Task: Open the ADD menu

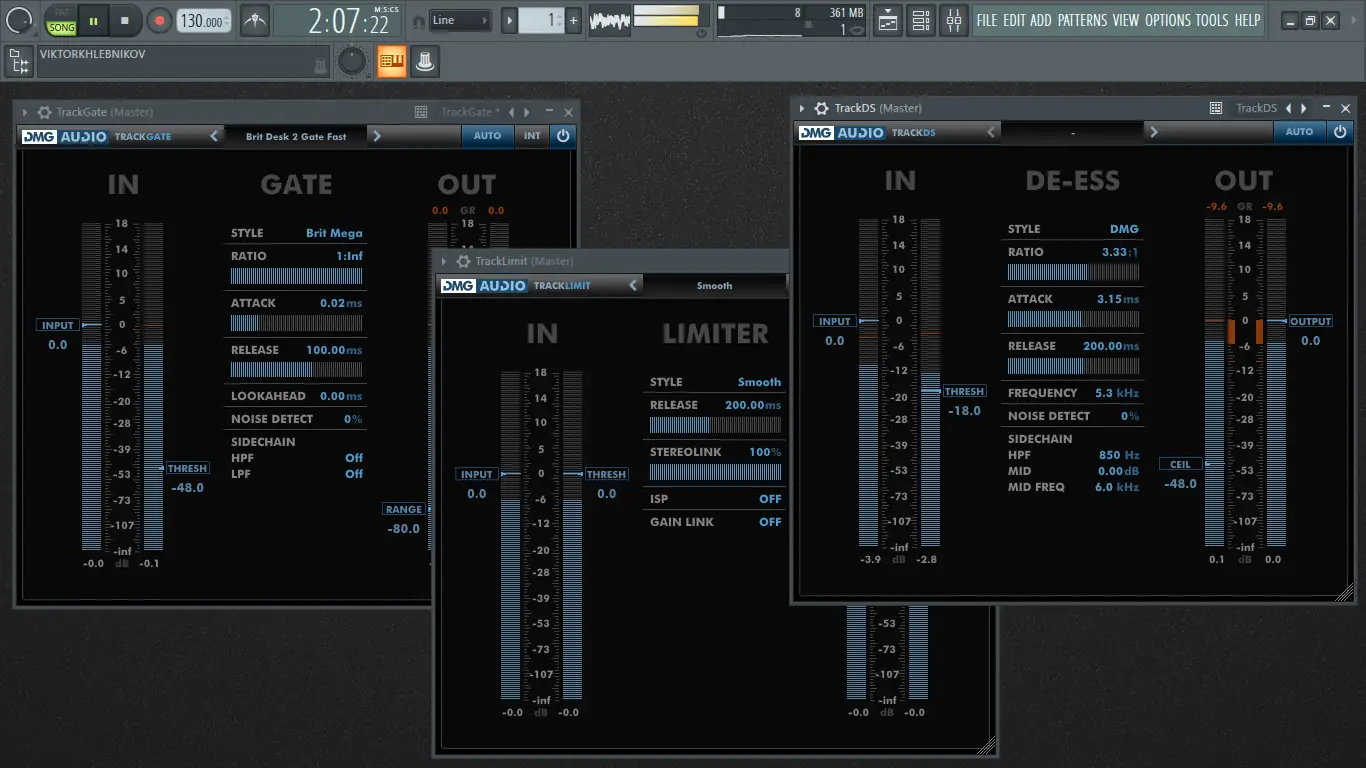Action: coord(1041,20)
